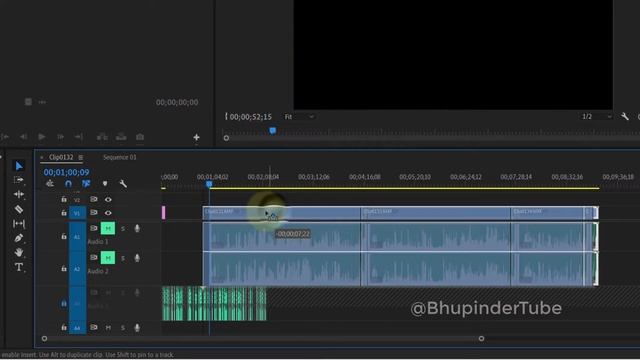Close the Clip0132 timeline tab
This screenshot has width=640, height=360.
(42, 157)
